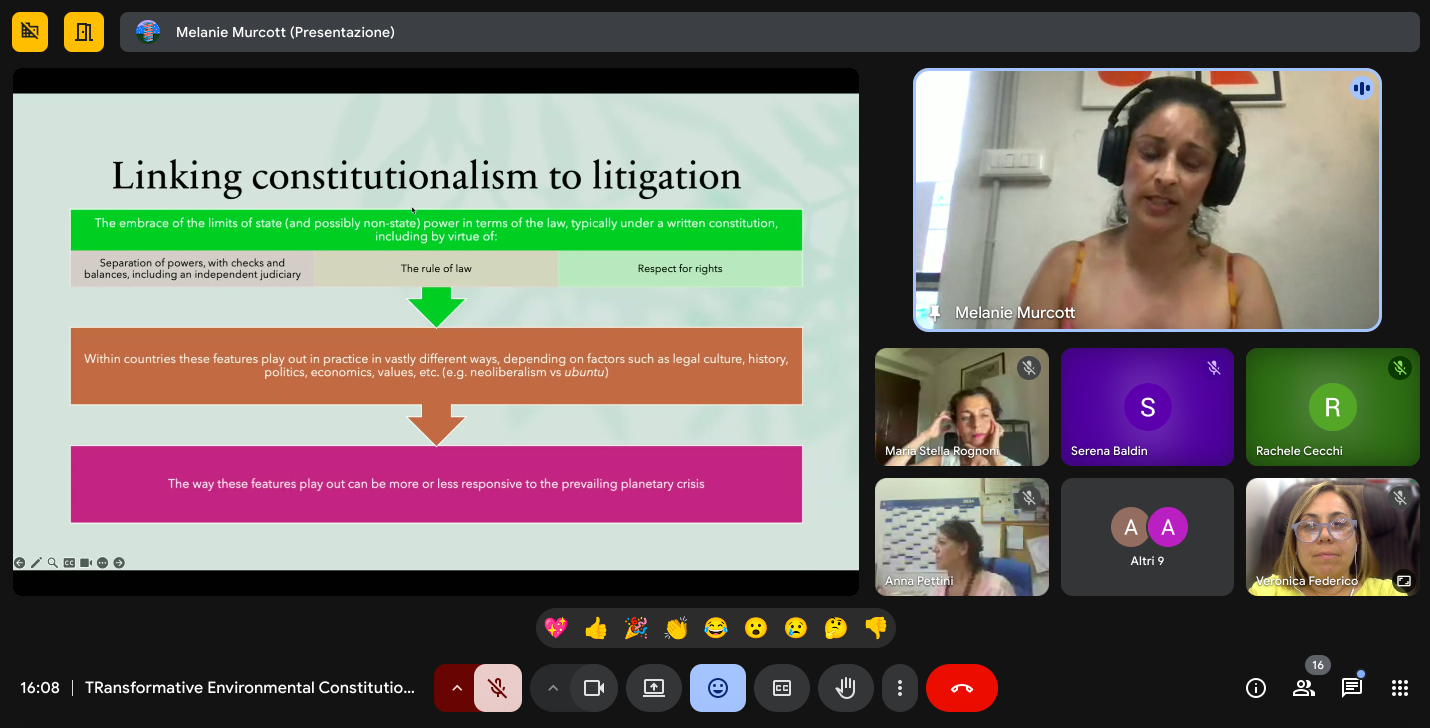Click Veronica Federico's video tile
The image size is (1430, 728).
click(1332, 537)
